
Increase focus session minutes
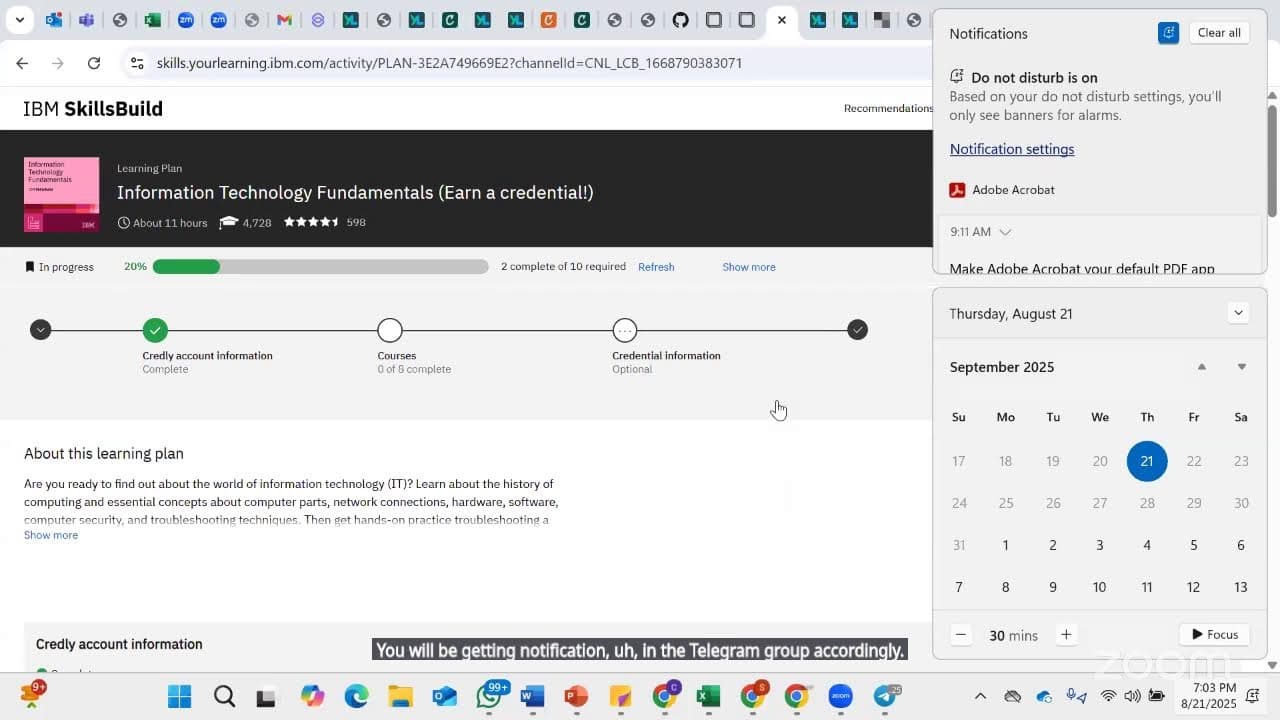tap(1066, 635)
